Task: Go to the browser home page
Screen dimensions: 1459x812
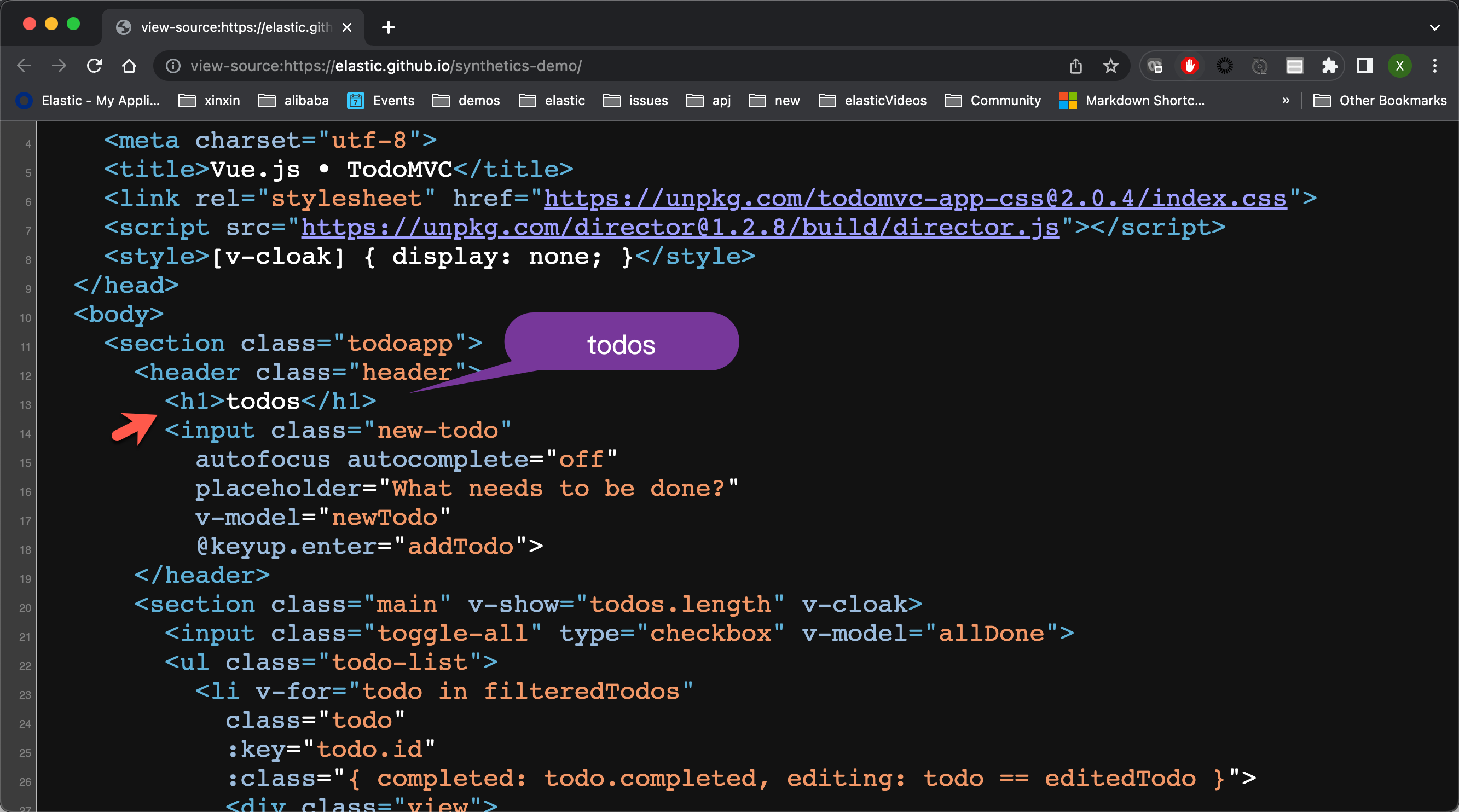Action: tap(129, 66)
